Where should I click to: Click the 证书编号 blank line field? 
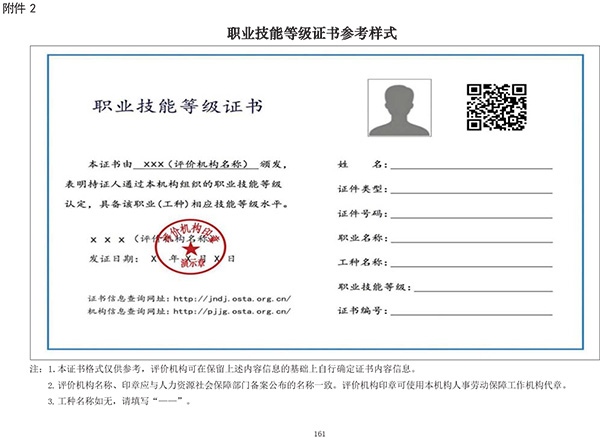click(471, 311)
